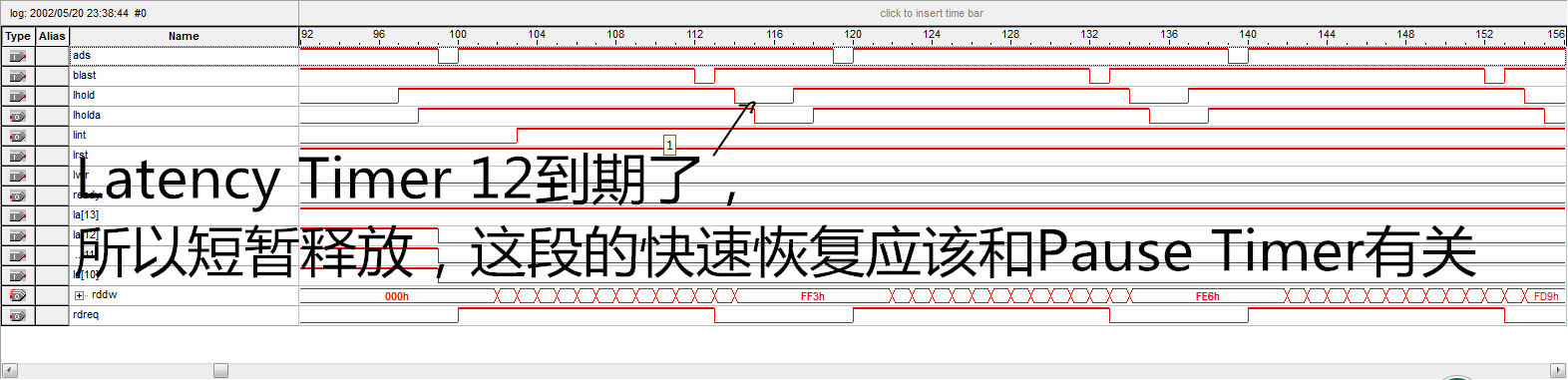Select the ads signal name
The height and width of the screenshot is (380, 1568).
tap(82, 56)
